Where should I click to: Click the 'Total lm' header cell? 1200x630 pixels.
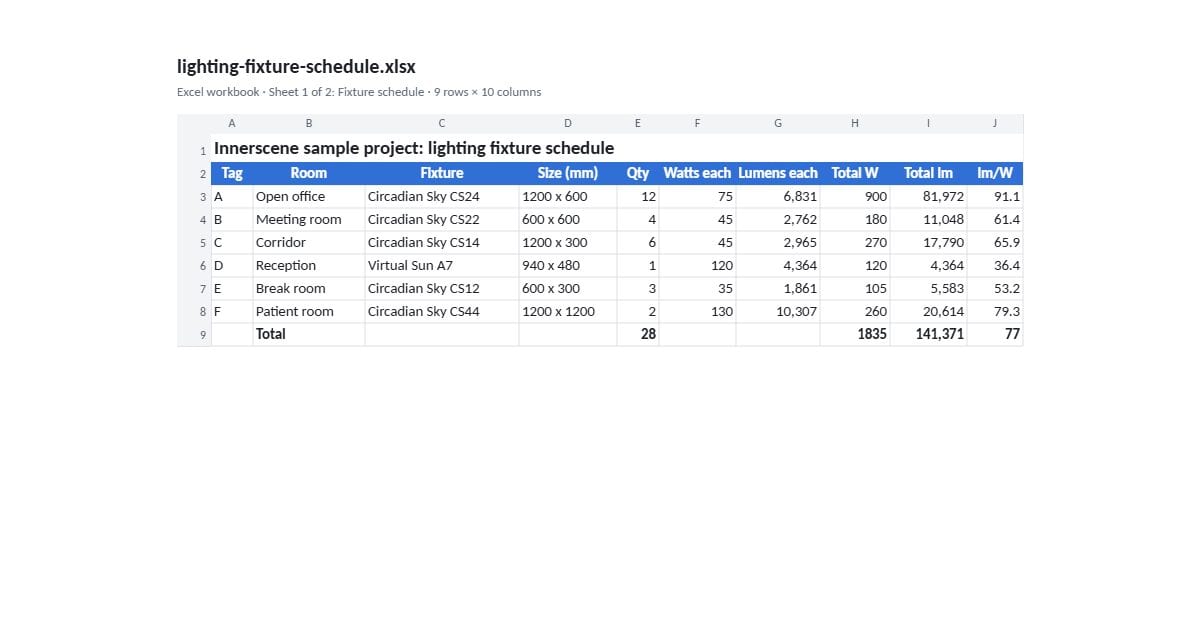929,173
